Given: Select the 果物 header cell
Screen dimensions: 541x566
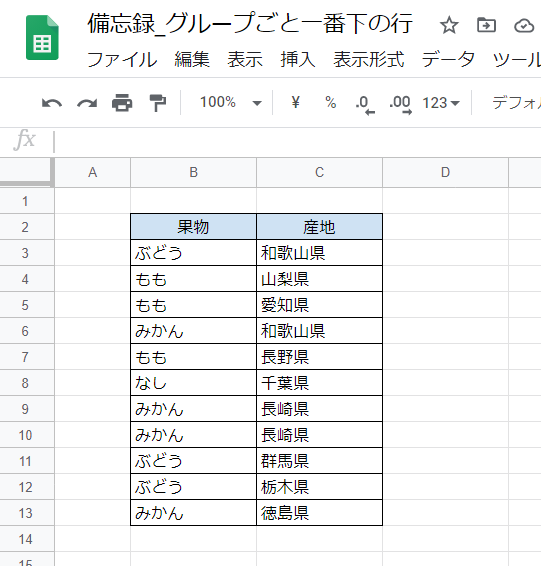Looking at the screenshot, I should [193, 227].
